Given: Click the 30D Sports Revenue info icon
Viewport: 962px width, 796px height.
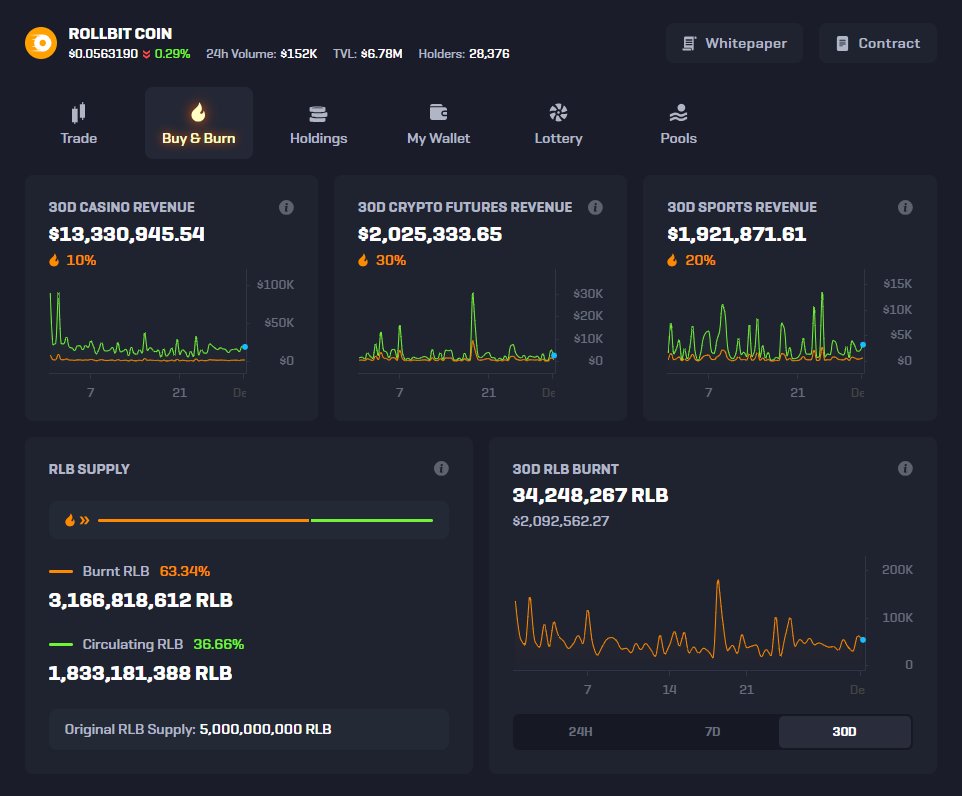Looking at the screenshot, I should 905,207.
